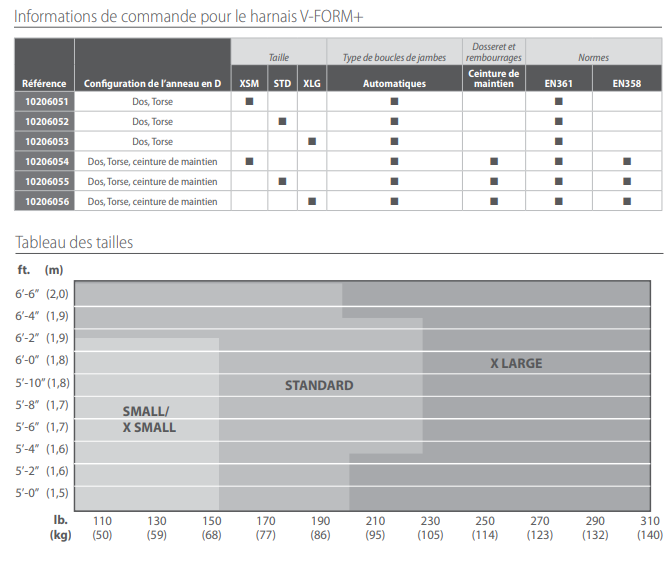The width and height of the screenshot is (671, 573).
Task: Click the 'ft. (m)' axis label
Action: point(40,270)
